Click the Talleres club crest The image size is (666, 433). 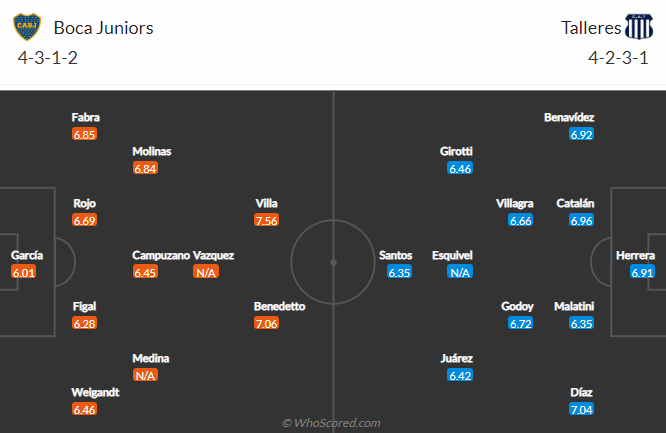(637, 28)
